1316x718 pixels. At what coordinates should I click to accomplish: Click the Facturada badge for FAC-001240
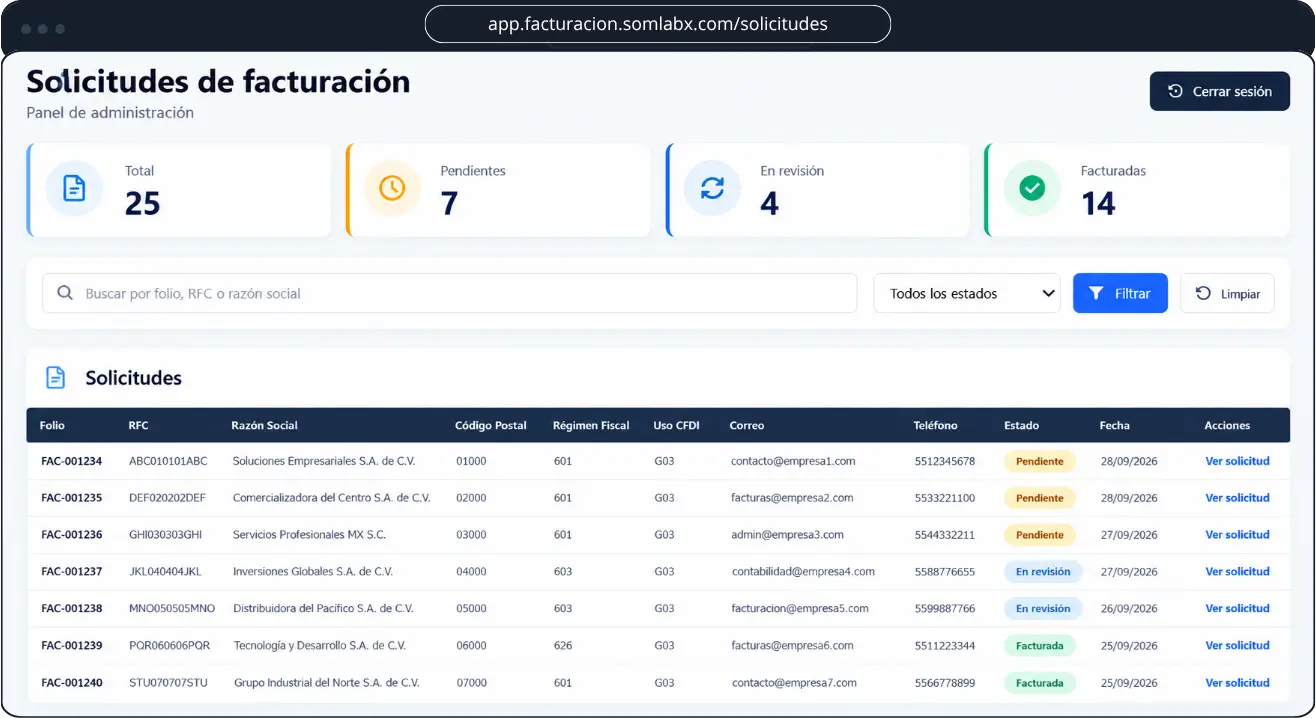coord(1040,683)
